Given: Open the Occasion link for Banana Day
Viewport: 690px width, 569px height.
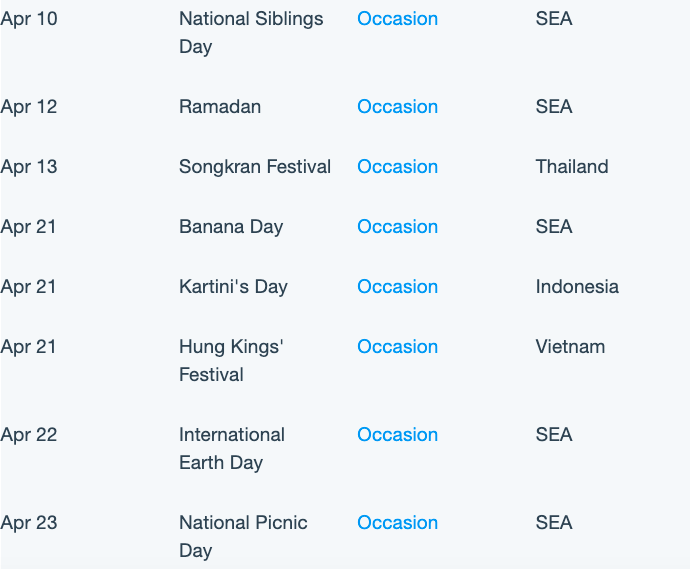Looking at the screenshot, I should click(x=397, y=227).
